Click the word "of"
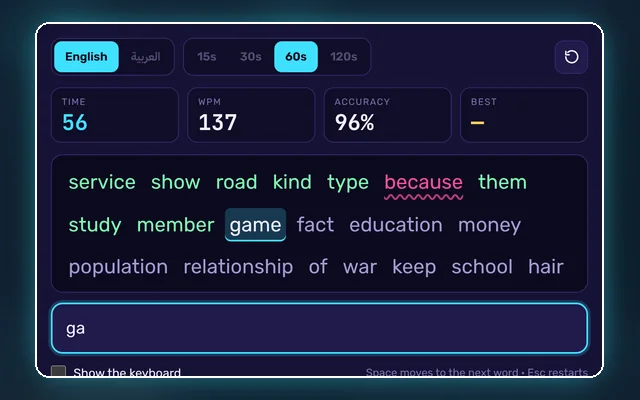 (x=318, y=267)
